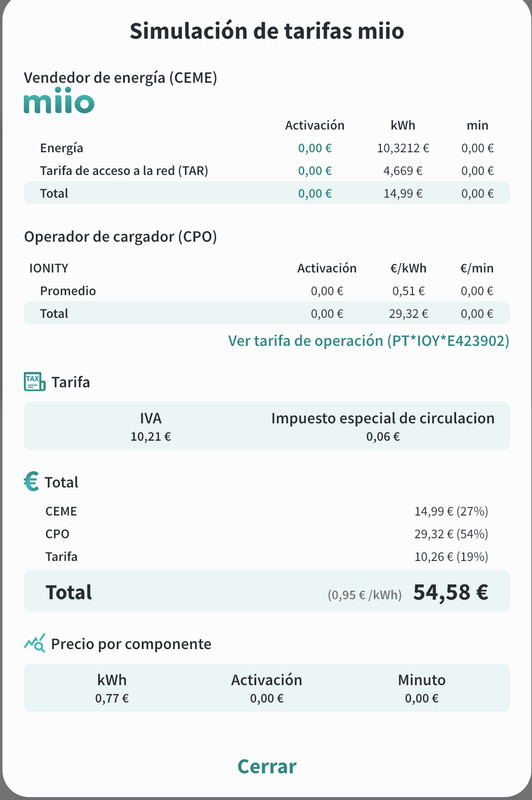The height and width of the screenshot is (800, 532).
Task: Click the CPO share 29,32 € (54%)
Action: coord(451,534)
